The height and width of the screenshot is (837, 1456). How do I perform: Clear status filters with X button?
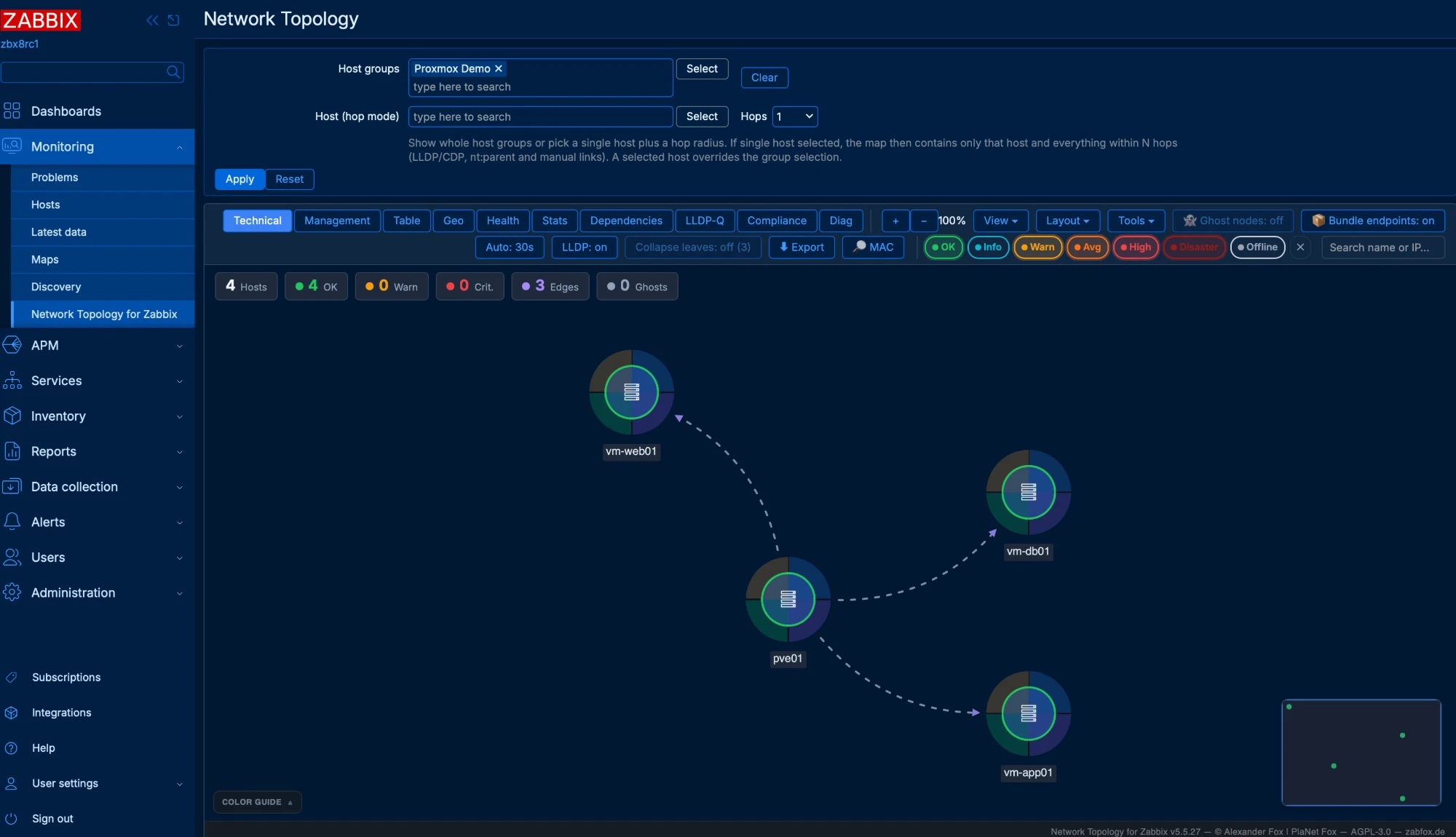pos(1300,247)
